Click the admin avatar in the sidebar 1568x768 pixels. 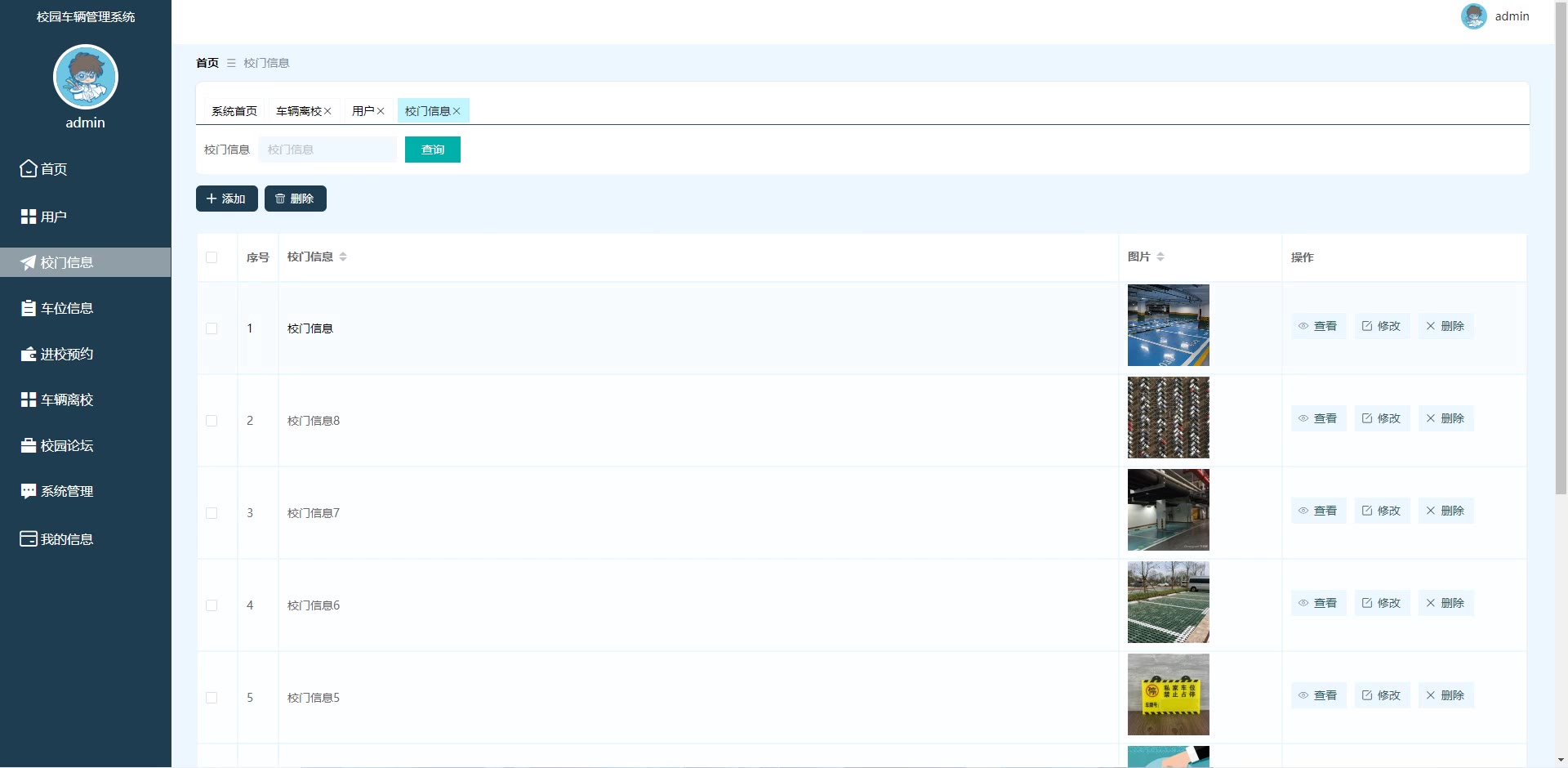click(86, 77)
